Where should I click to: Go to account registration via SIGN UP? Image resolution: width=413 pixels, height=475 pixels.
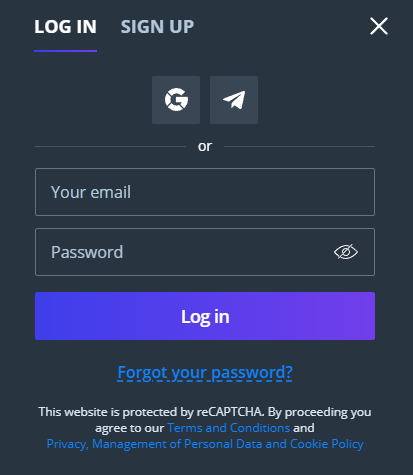coord(157,27)
